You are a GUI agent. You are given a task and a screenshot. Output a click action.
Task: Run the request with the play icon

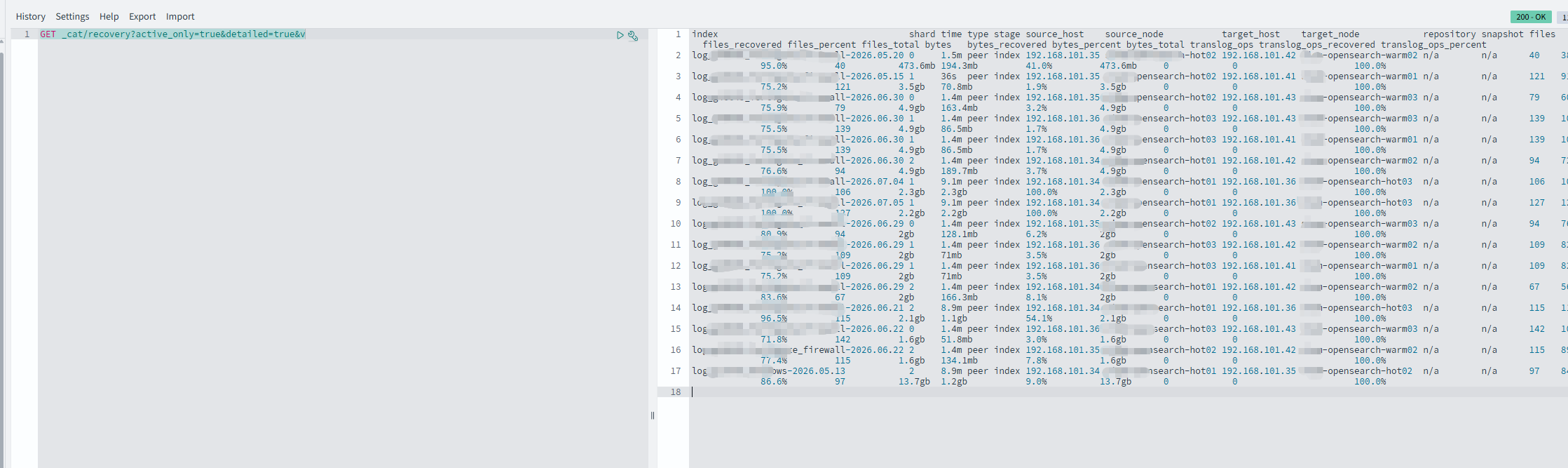[x=620, y=35]
